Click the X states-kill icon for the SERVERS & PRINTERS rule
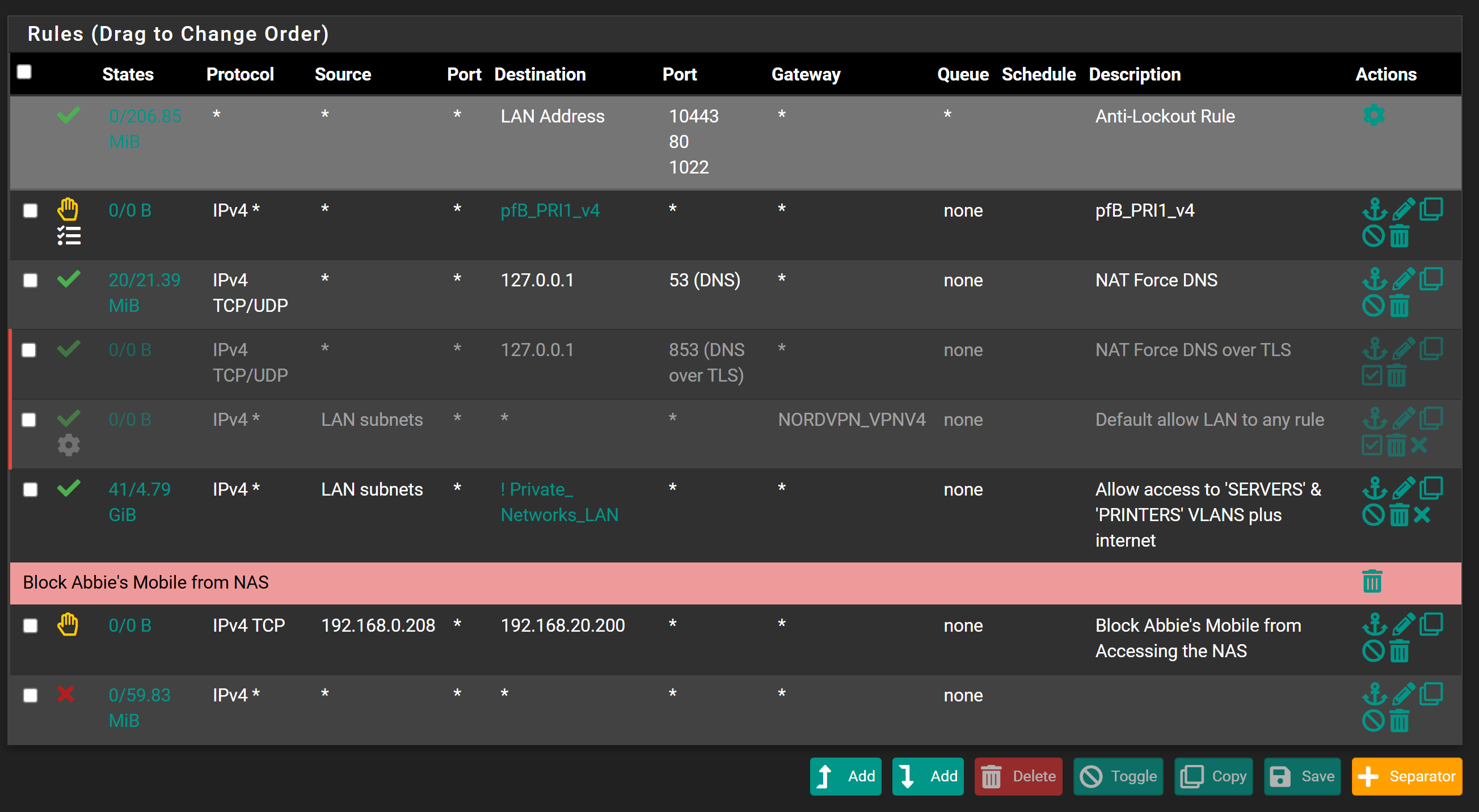Viewport: 1479px width, 812px height. pyautogui.click(x=1422, y=515)
